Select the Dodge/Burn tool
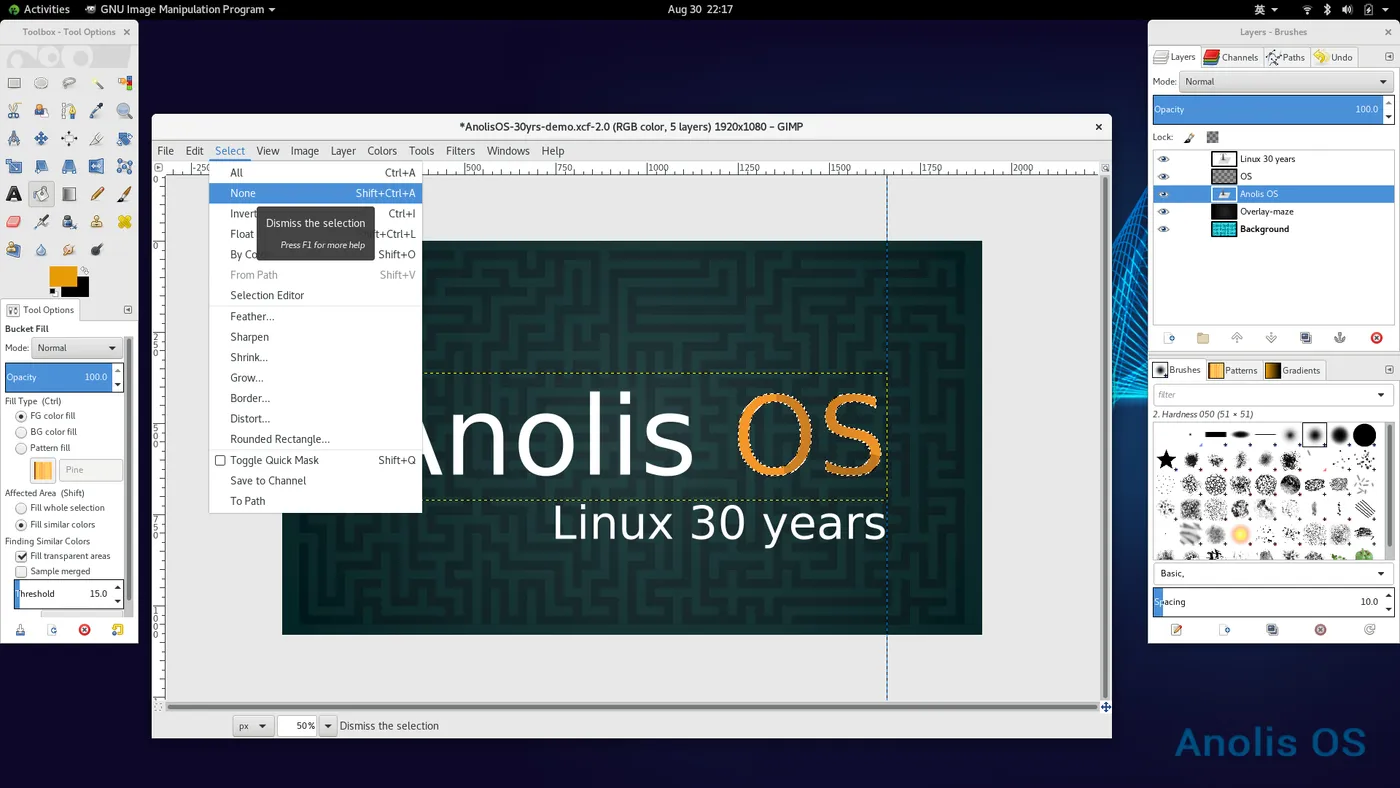Image resolution: width=1400 pixels, height=788 pixels. [x=97, y=249]
